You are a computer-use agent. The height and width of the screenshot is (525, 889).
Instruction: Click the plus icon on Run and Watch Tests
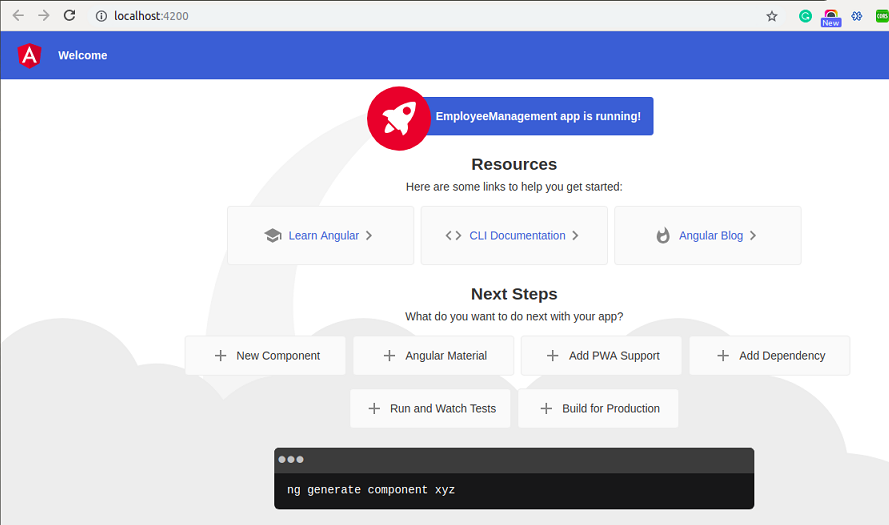(374, 408)
